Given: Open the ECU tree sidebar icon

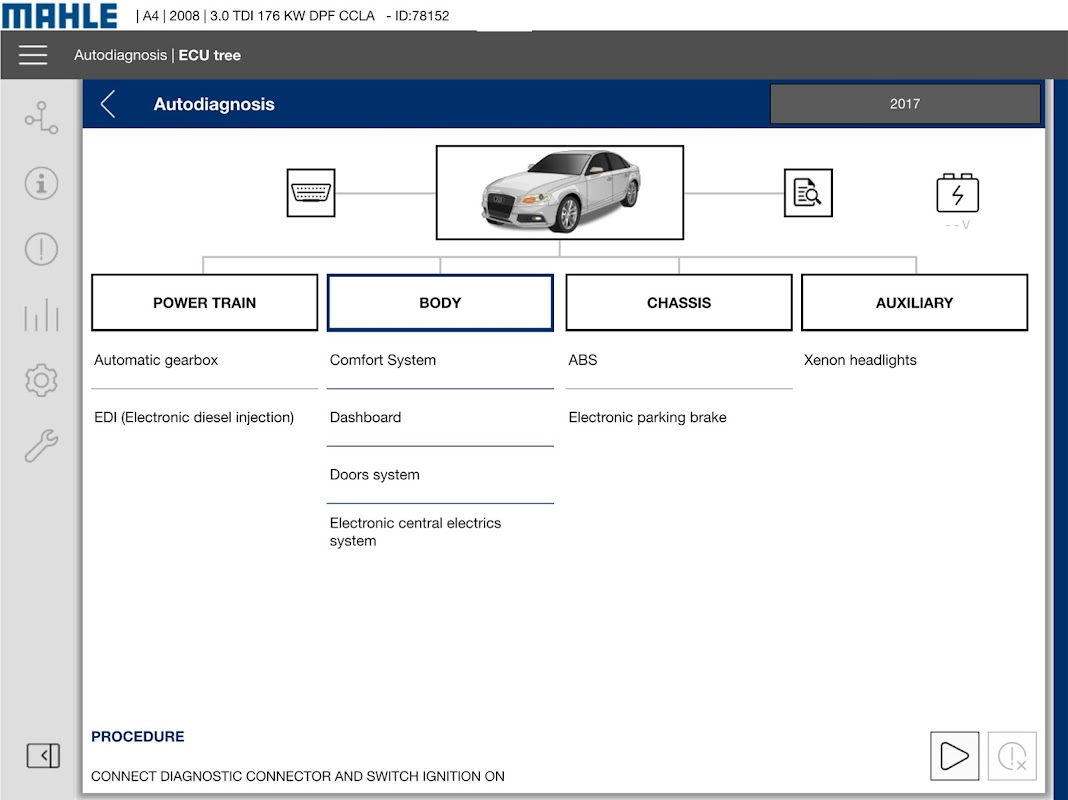Looking at the screenshot, I should pos(42,118).
